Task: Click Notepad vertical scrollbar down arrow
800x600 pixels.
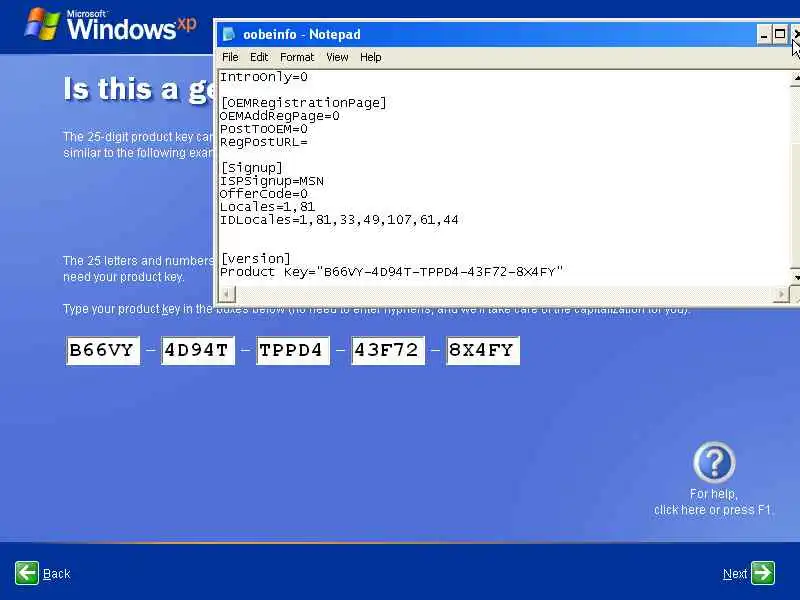Action: (x=795, y=277)
